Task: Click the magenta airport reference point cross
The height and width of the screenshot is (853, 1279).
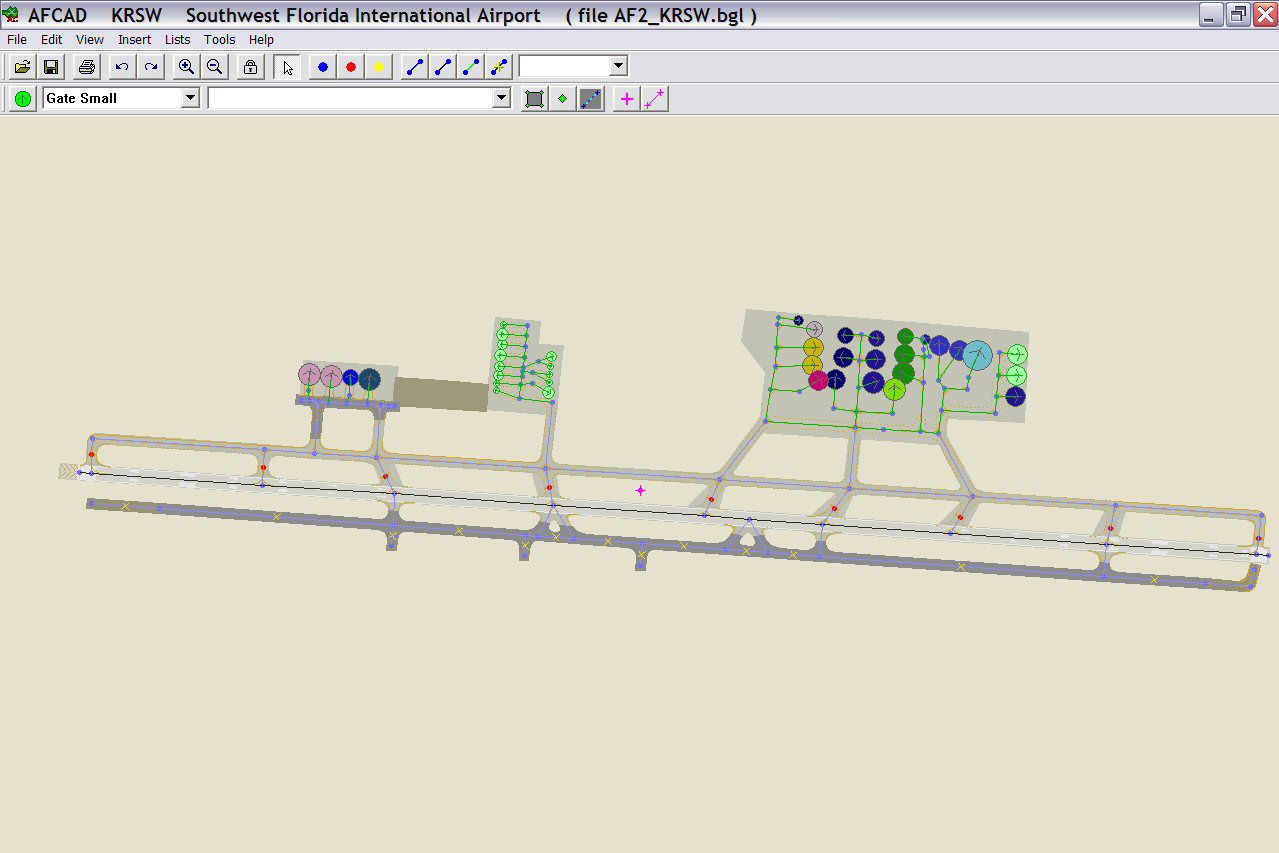Action: click(641, 490)
